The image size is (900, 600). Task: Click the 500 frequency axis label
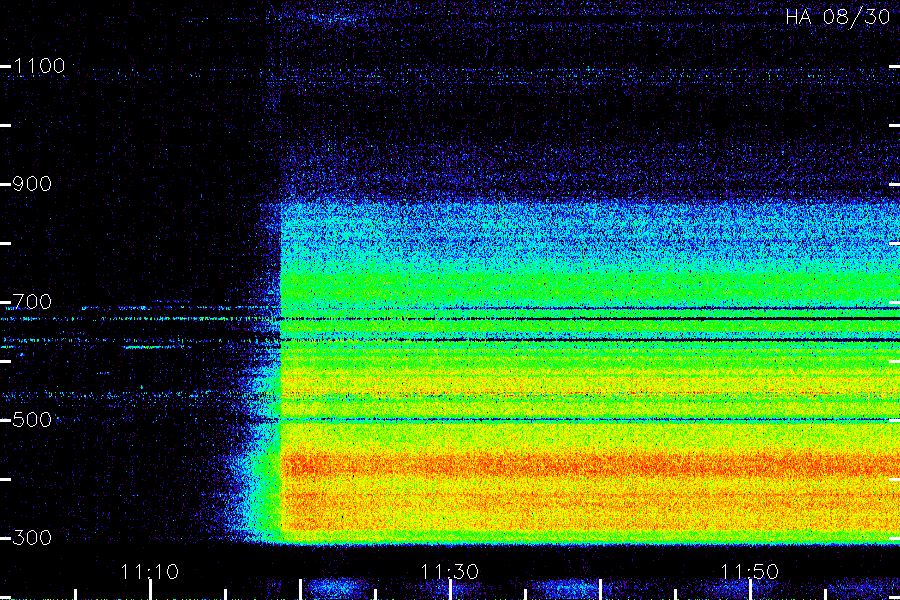pos(32,419)
